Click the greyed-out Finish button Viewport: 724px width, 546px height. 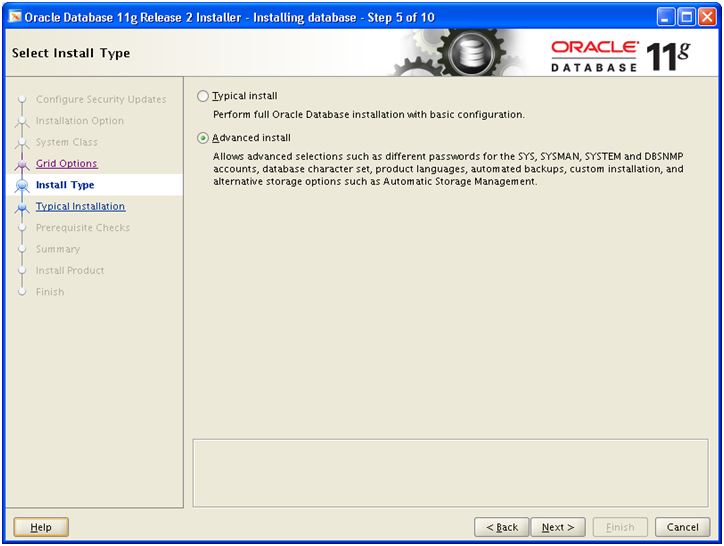pos(620,527)
